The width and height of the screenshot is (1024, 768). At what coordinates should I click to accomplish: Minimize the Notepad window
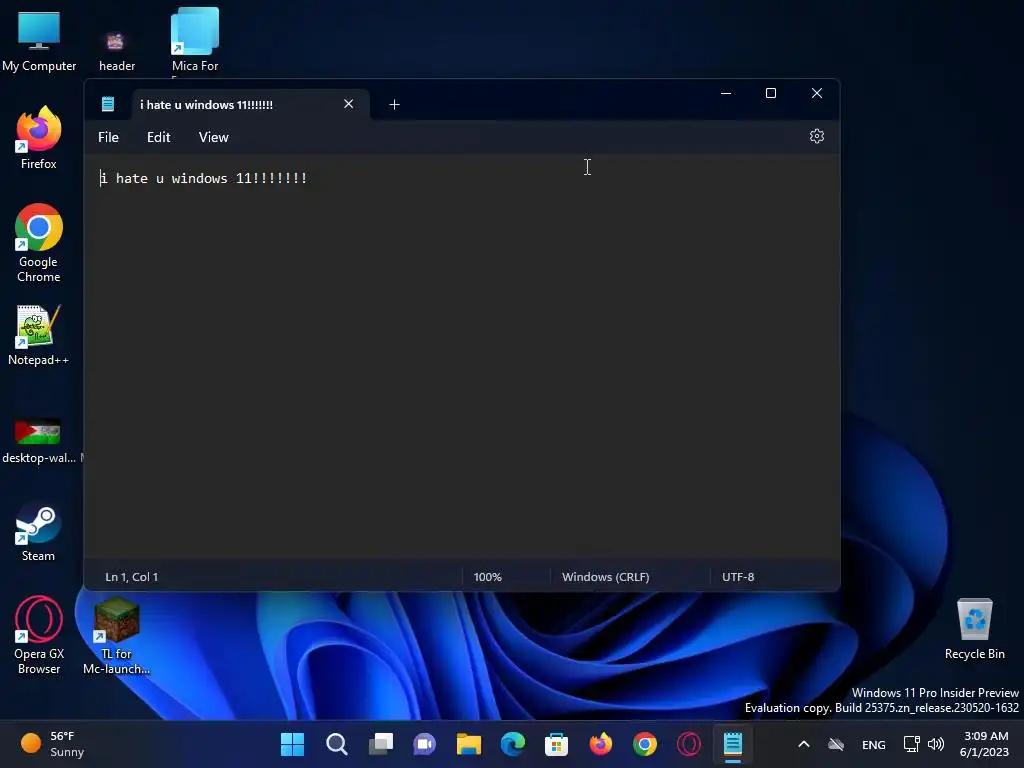726,93
